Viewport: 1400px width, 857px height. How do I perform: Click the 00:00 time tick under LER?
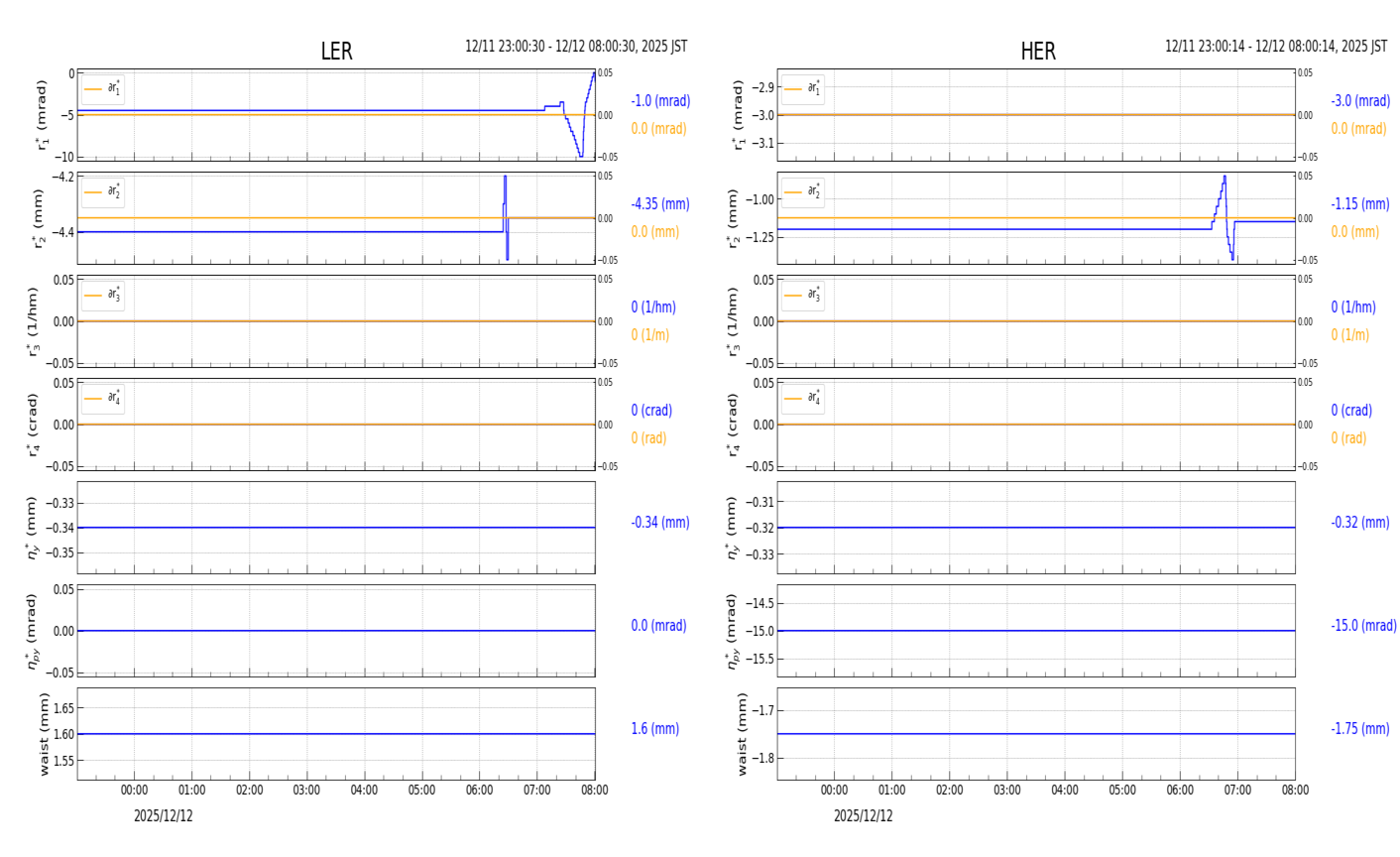pos(135,791)
